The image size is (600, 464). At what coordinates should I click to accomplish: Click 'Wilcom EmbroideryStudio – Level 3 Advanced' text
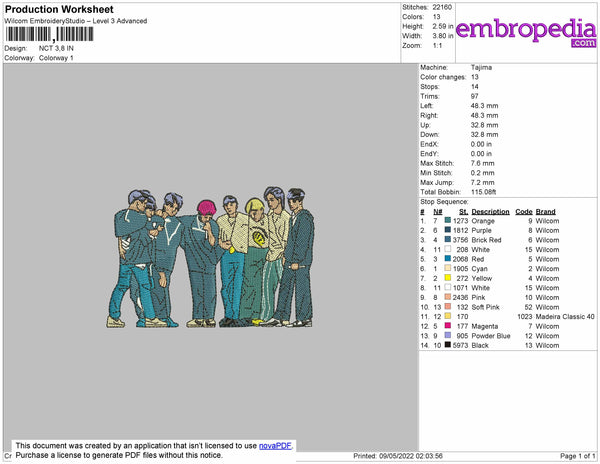pyautogui.click(x=76, y=21)
